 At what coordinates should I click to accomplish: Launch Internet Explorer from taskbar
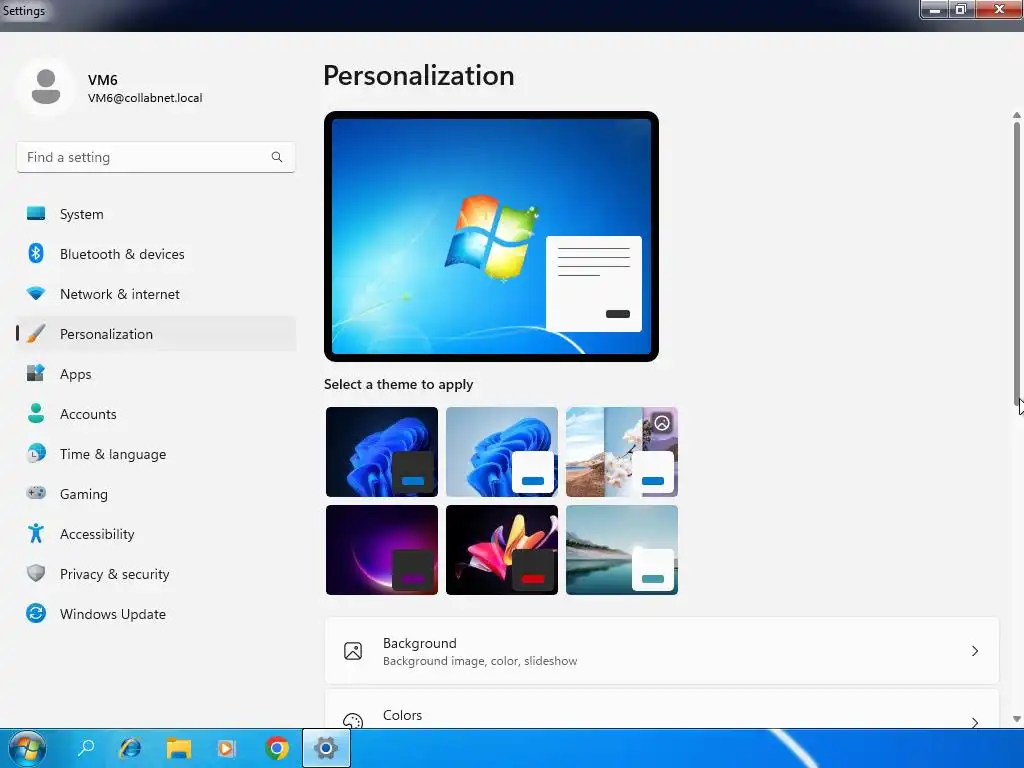point(131,748)
